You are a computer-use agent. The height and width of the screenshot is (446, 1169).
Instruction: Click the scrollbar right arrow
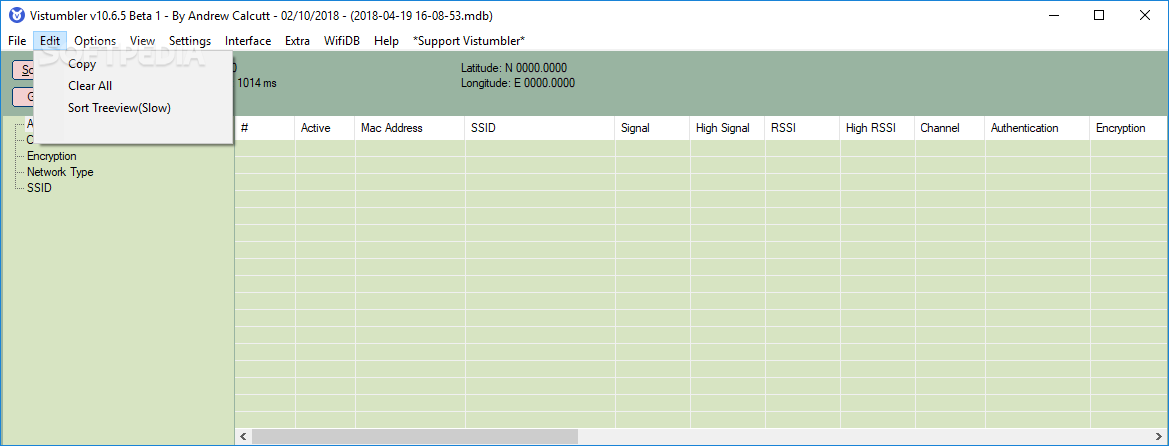point(1161,436)
